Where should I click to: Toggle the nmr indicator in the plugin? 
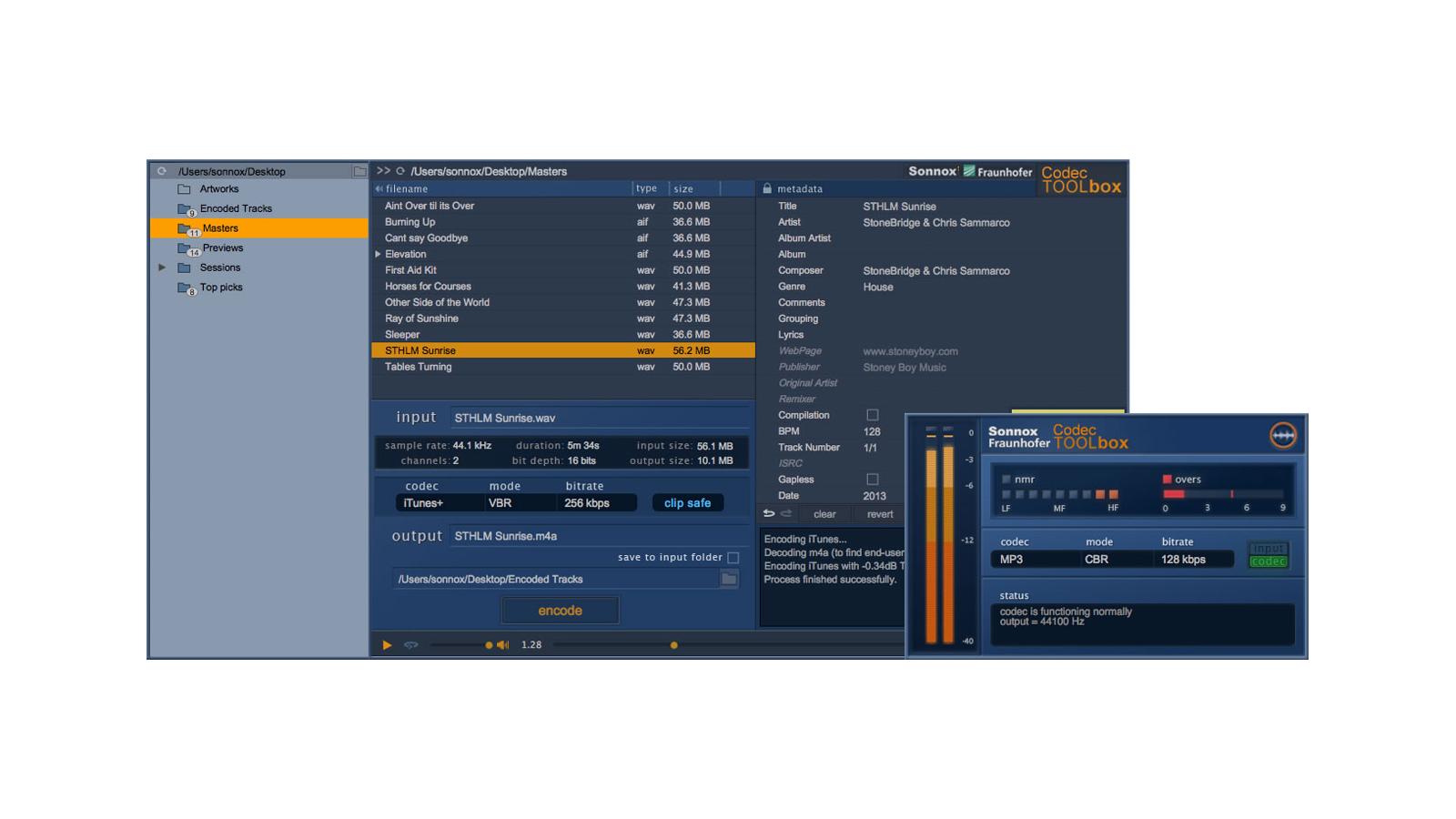1006,479
